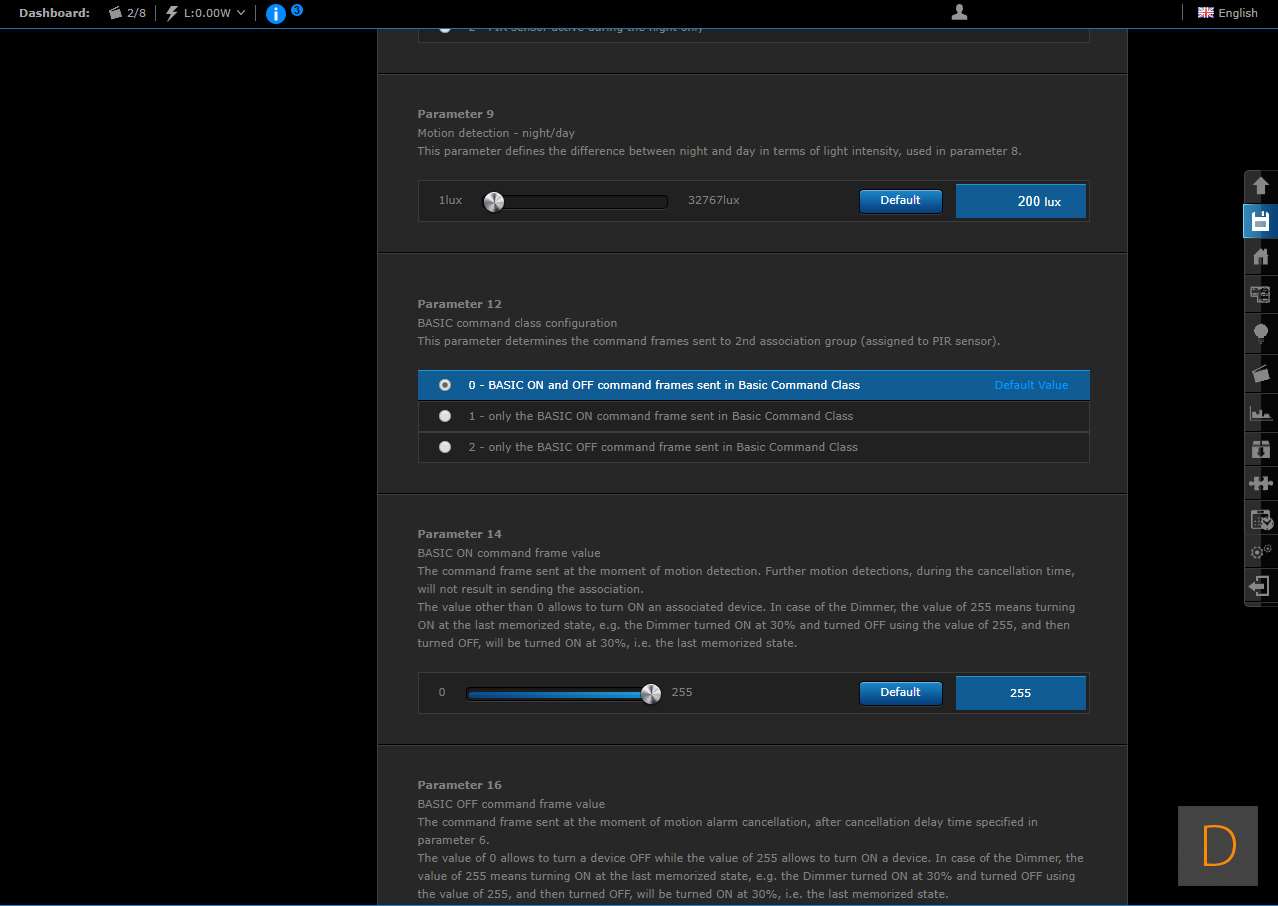Image resolution: width=1278 pixels, height=906 pixels.
Task: Open the scenes 2/8 dashboard item
Action: (x=128, y=13)
